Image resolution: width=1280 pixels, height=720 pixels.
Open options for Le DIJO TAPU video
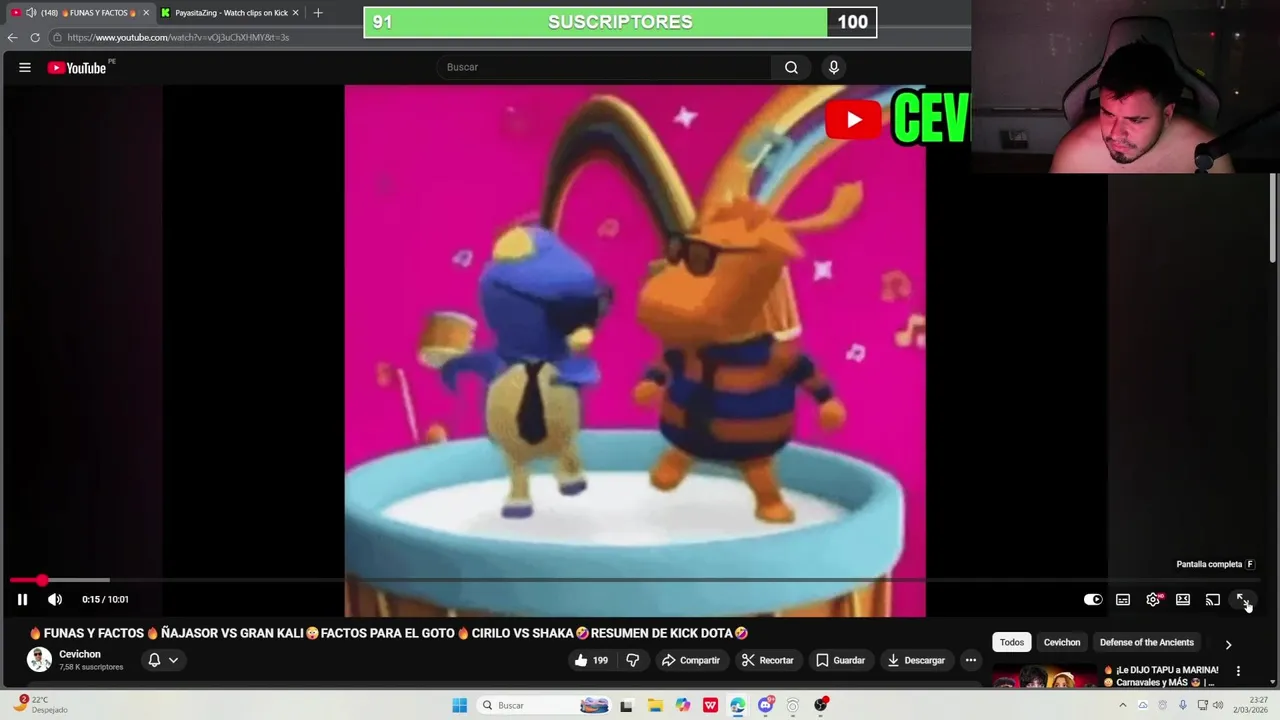(1238, 671)
